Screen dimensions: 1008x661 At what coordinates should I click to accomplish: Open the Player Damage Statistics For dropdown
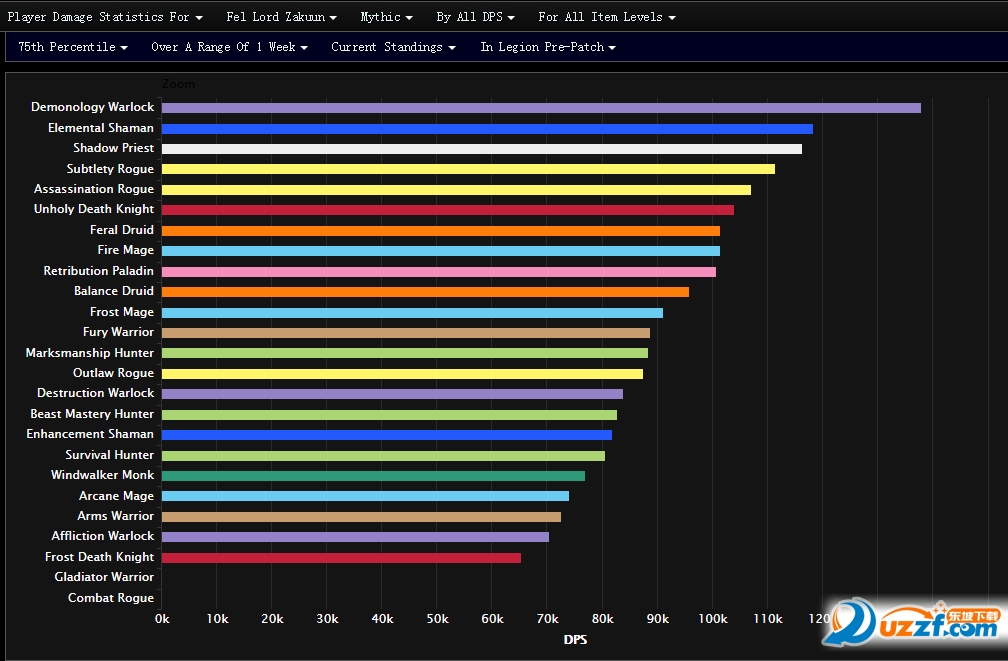tap(105, 17)
